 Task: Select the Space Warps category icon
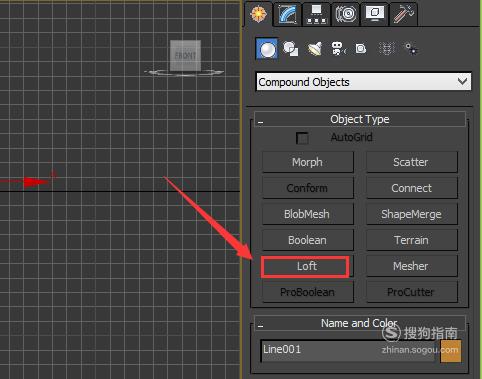tap(387, 49)
